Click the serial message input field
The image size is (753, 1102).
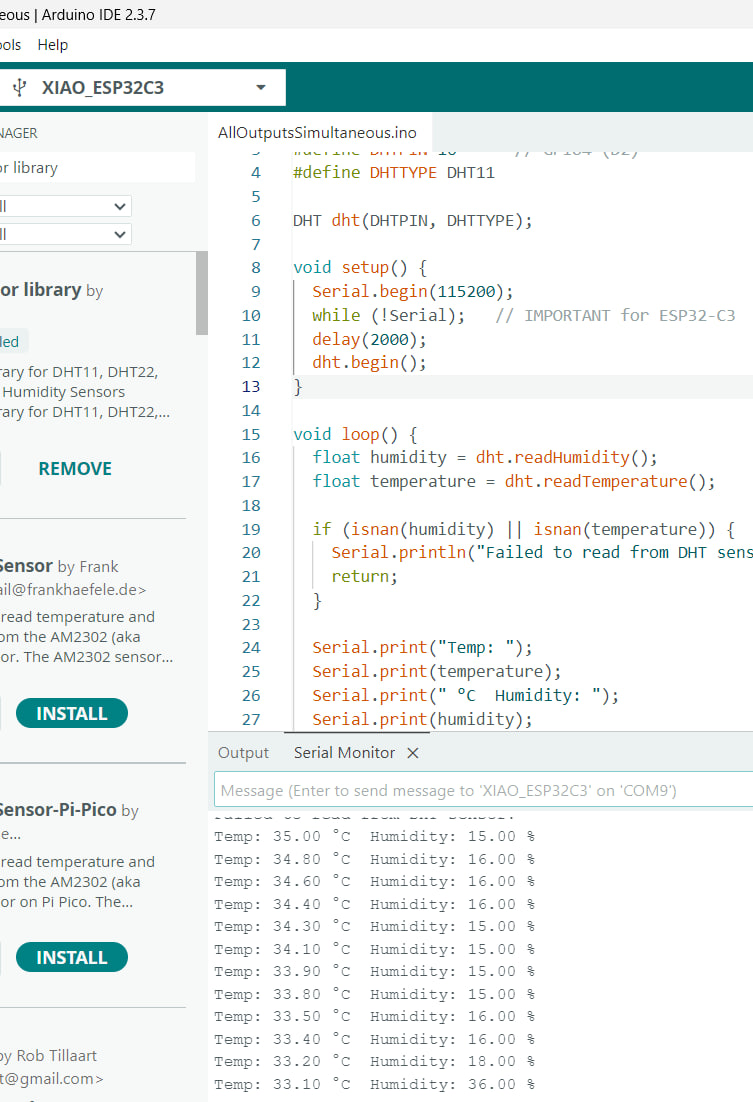tap(483, 791)
